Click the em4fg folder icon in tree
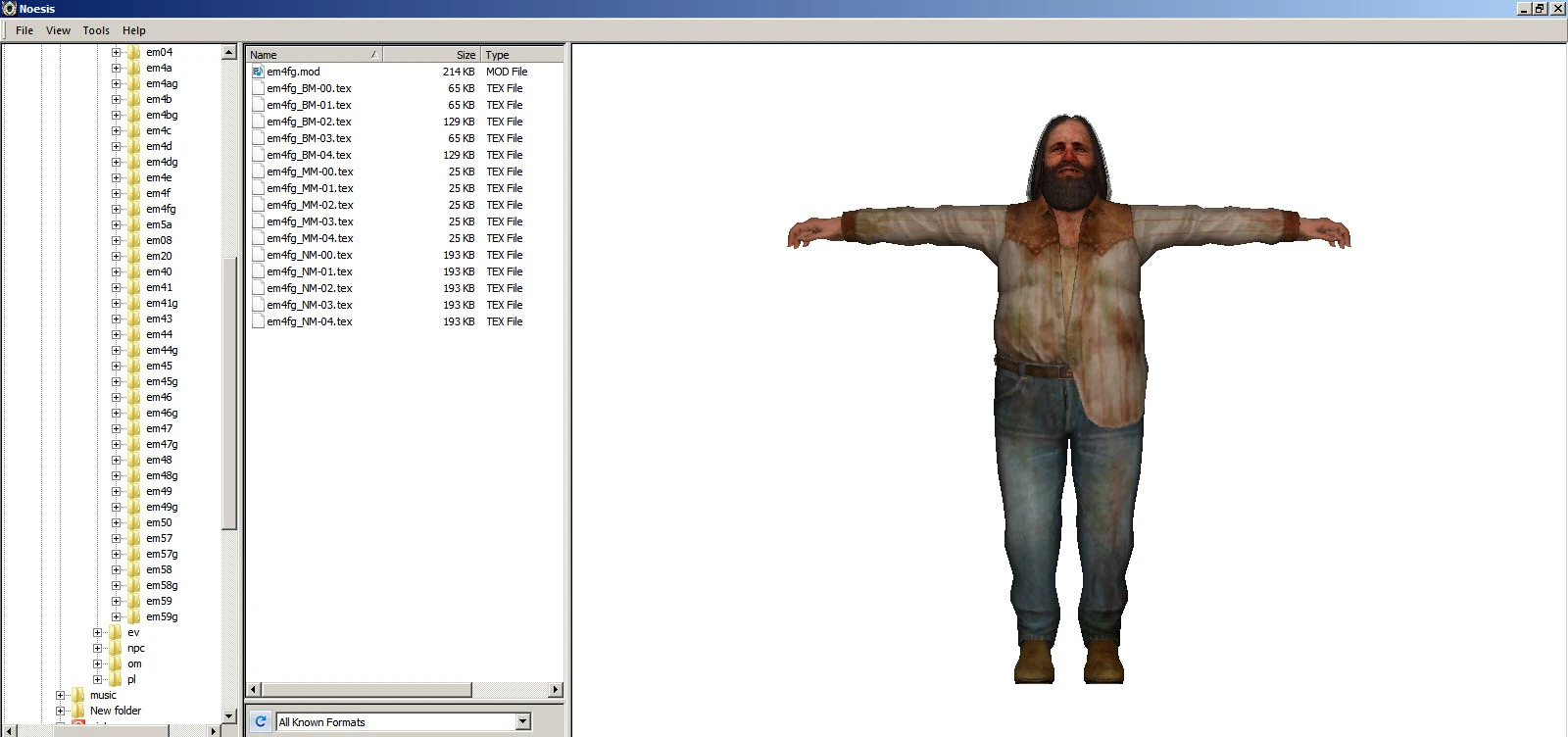The height and width of the screenshot is (737, 1568). pyautogui.click(x=134, y=209)
